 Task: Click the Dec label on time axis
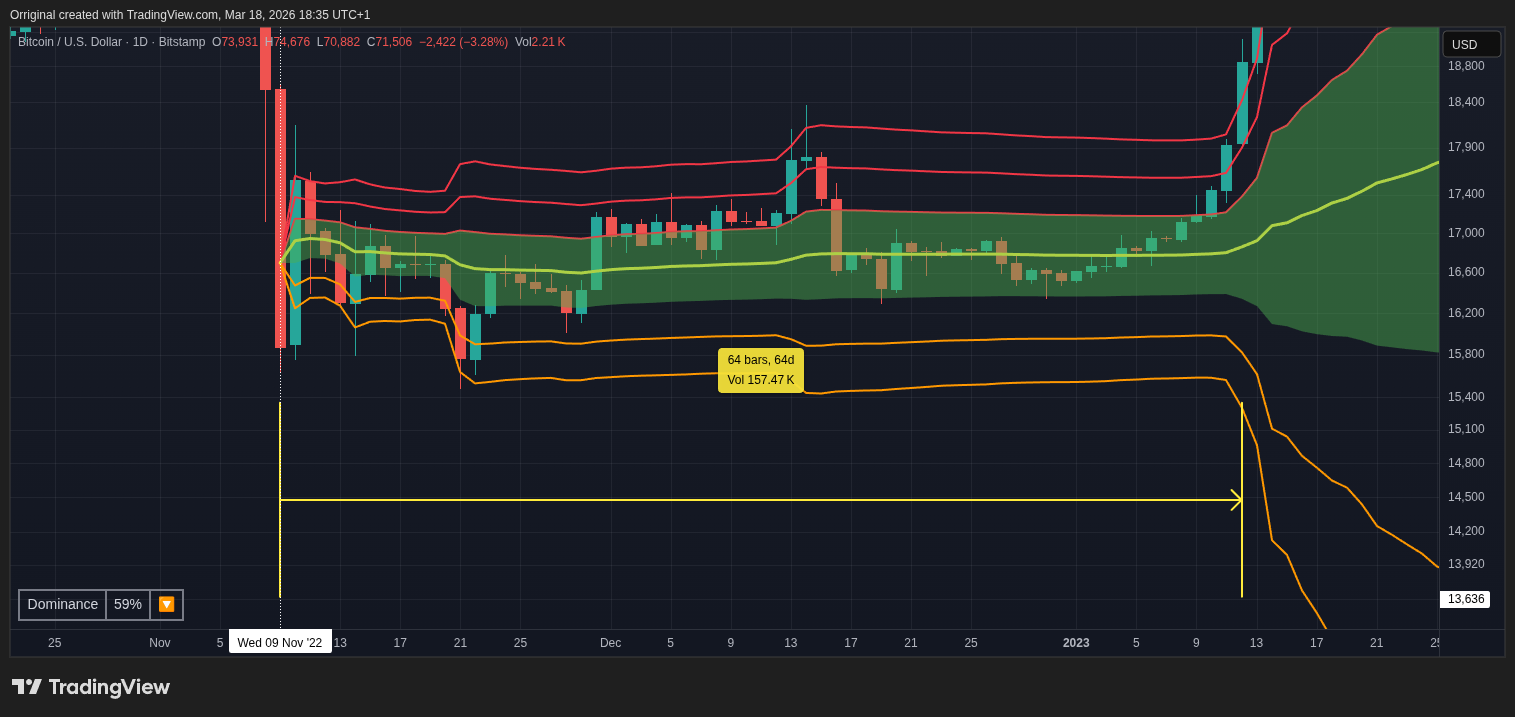[610, 643]
